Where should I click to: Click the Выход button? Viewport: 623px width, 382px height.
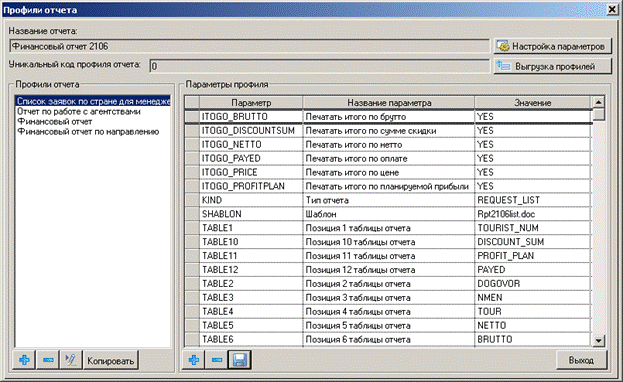pos(581,360)
